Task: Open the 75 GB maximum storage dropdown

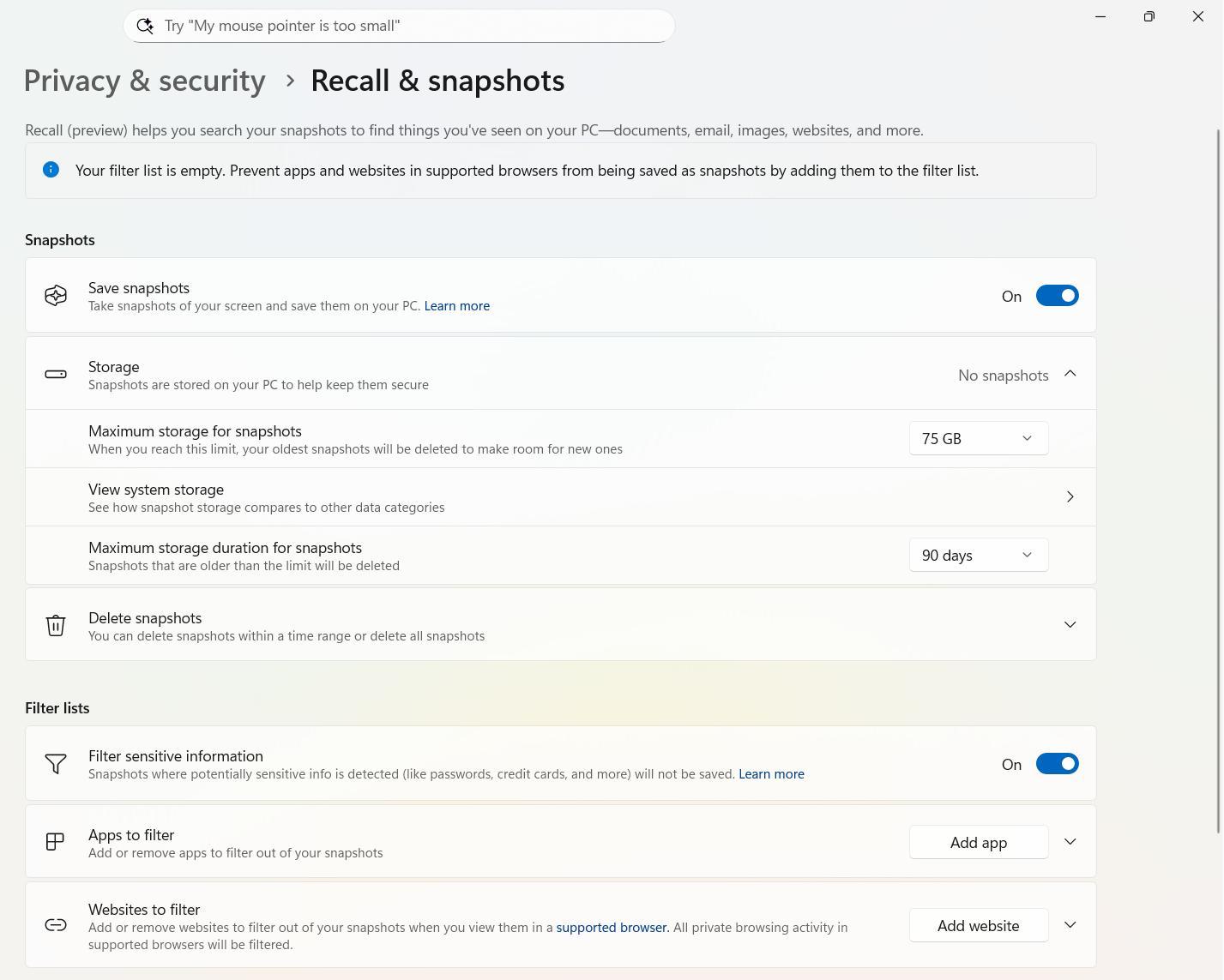Action: coord(978,438)
